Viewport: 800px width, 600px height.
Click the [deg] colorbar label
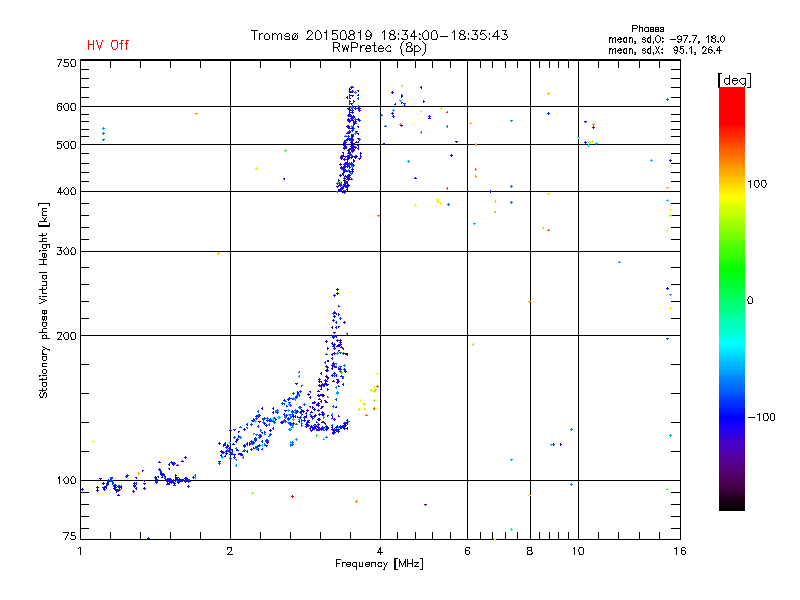(x=734, y=80)
